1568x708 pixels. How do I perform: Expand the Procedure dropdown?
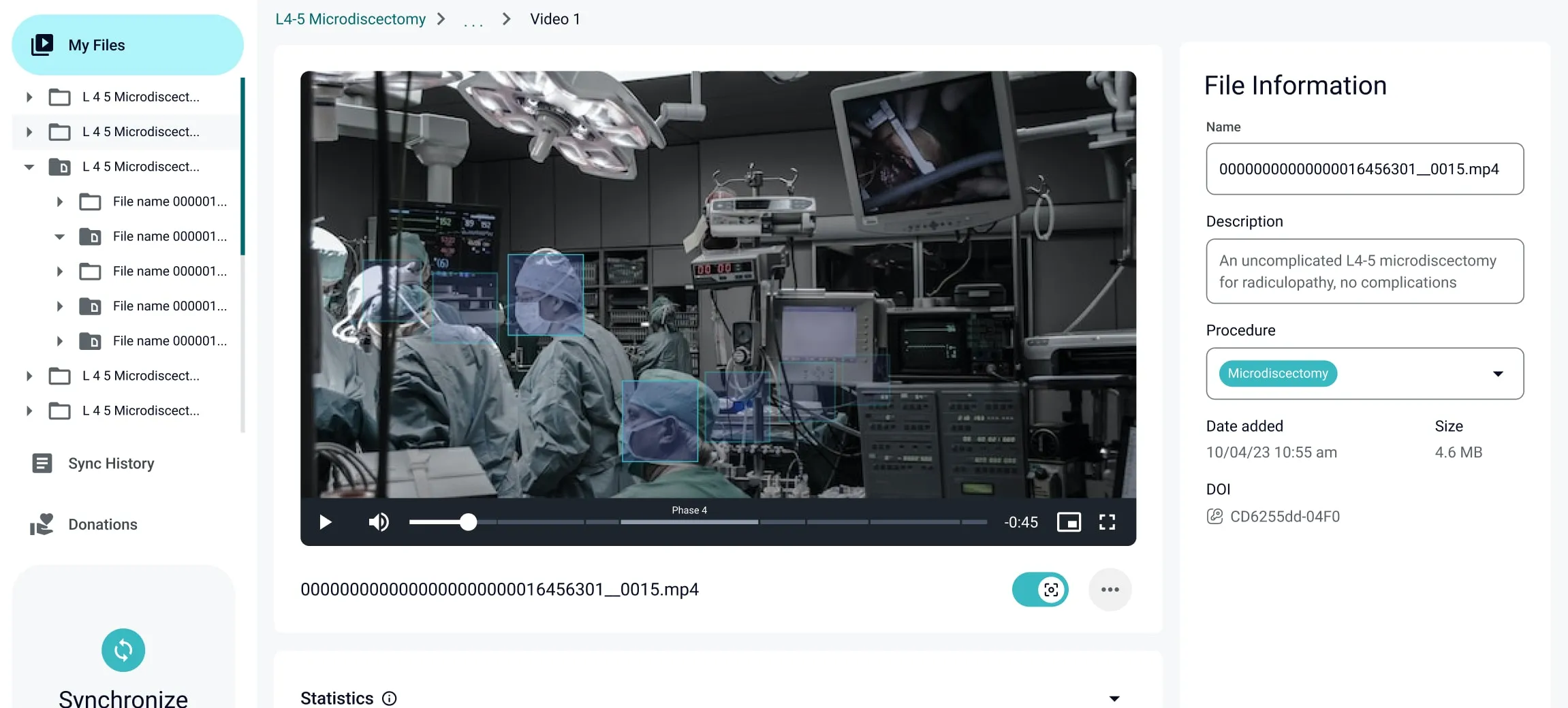click(x=1498, y=373)
